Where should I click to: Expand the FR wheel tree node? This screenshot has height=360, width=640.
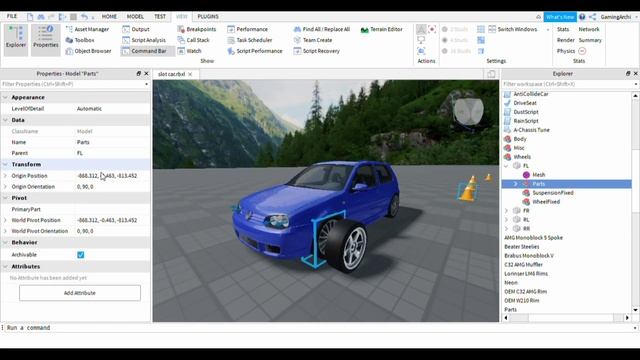[x=507, y=211]
